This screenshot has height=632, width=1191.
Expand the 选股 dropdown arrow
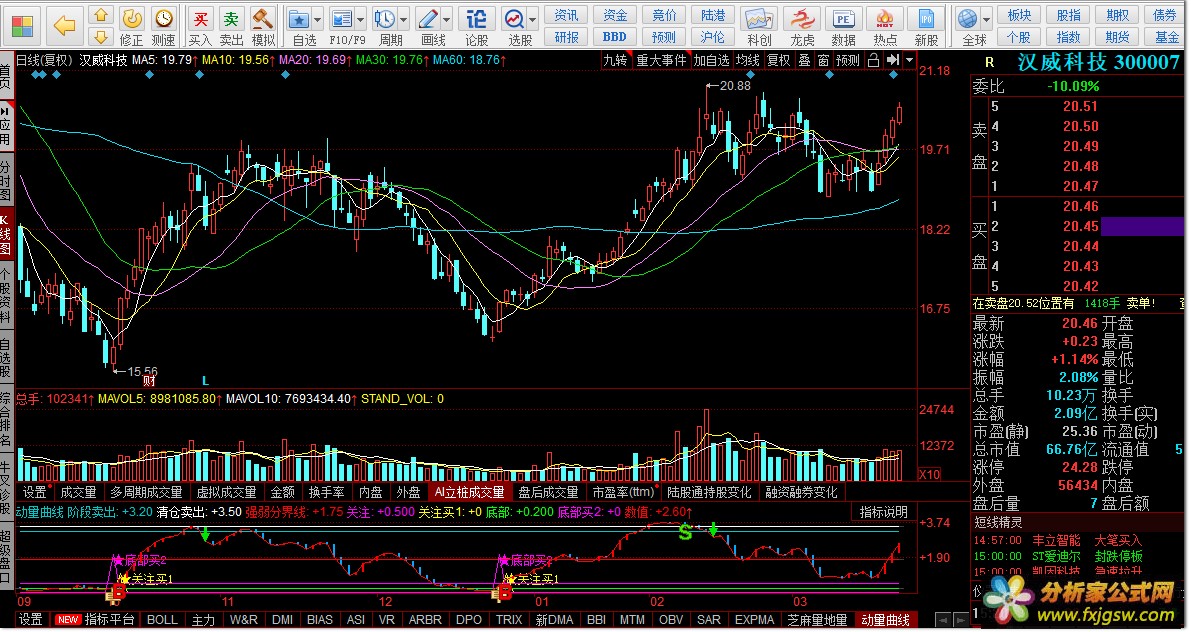click(532, 18)
